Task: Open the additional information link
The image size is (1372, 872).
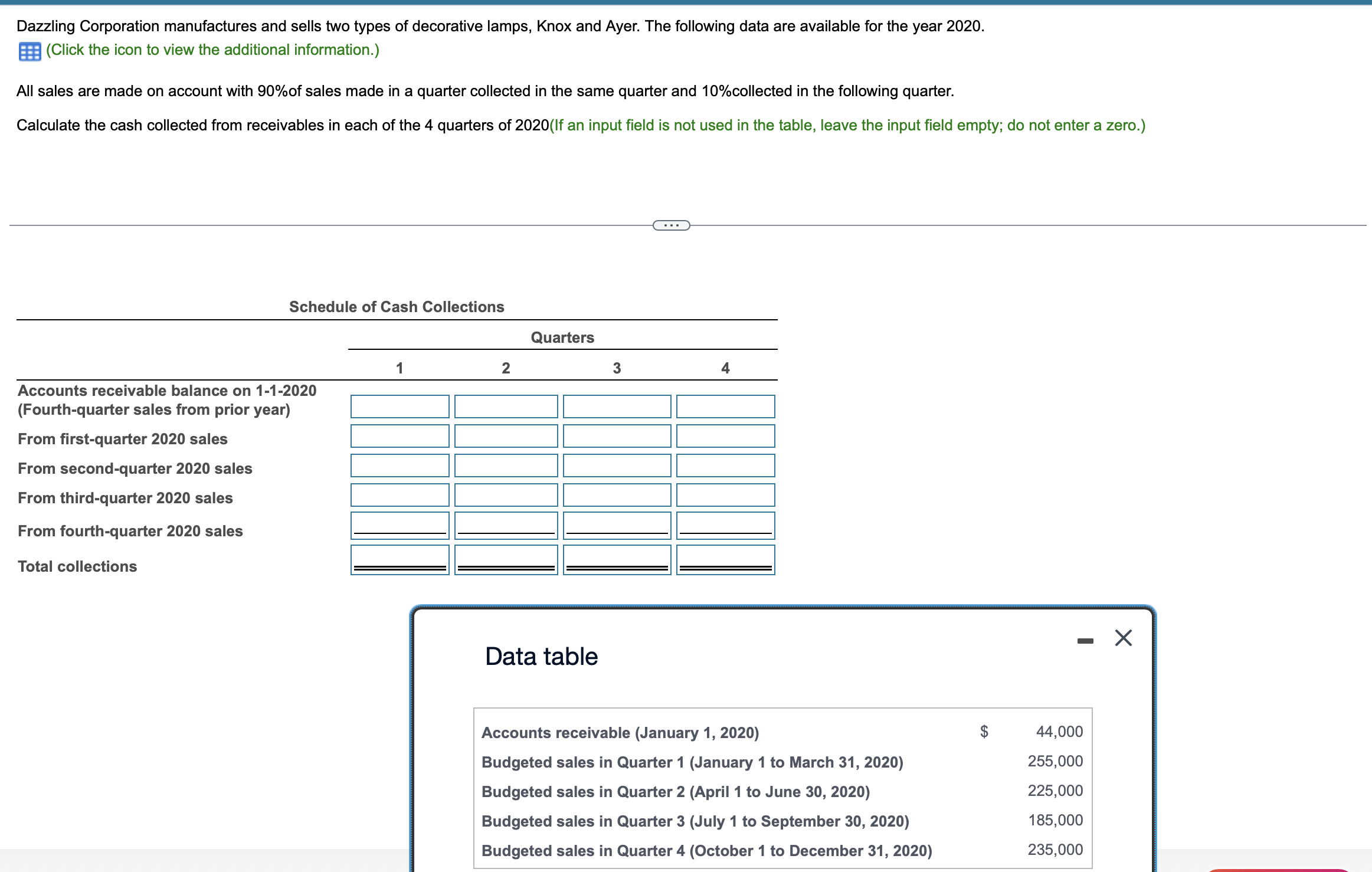Action: (x=212, y=50)
